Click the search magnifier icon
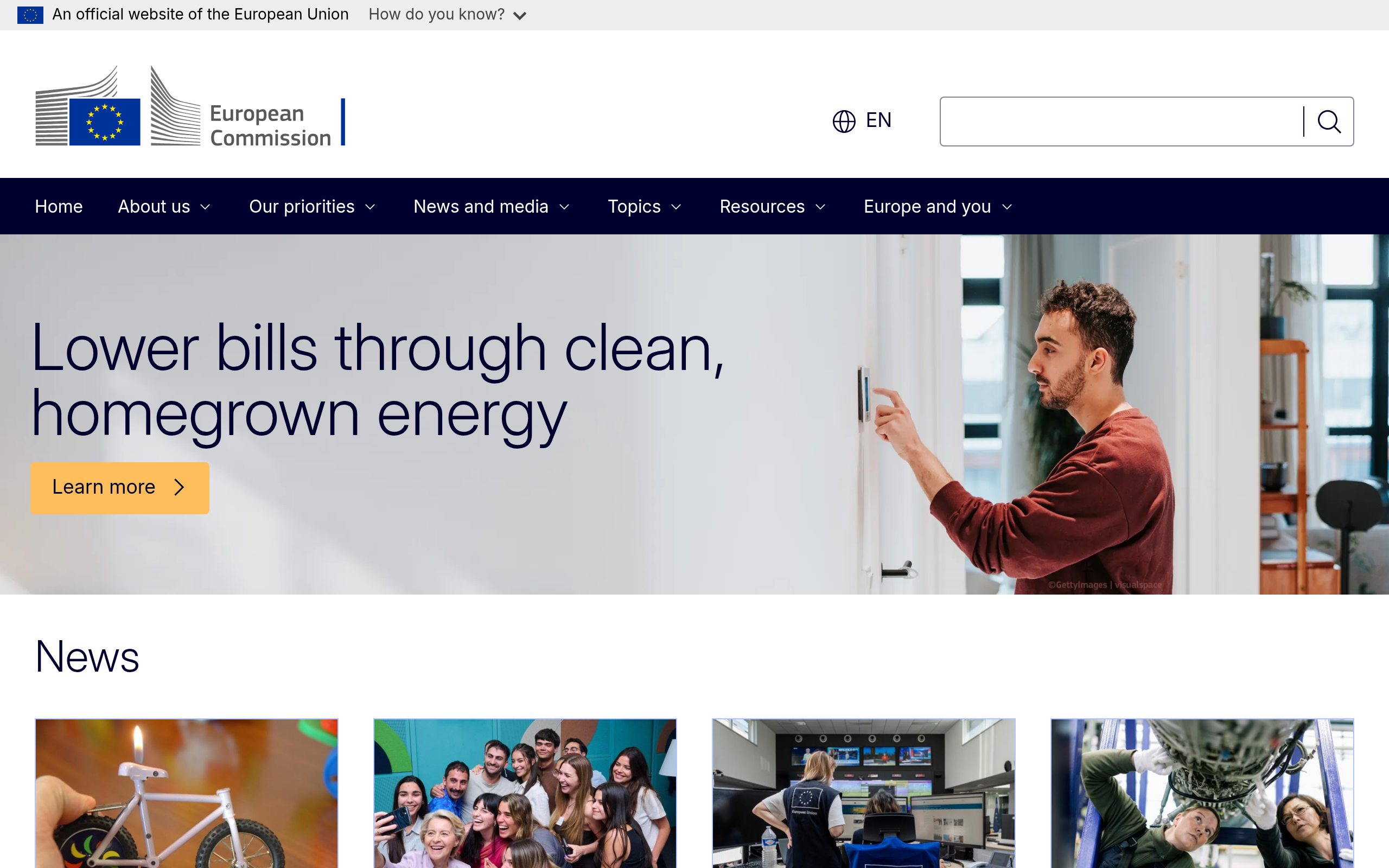The image size is (1389, 868). click(x=1329, y=121)
